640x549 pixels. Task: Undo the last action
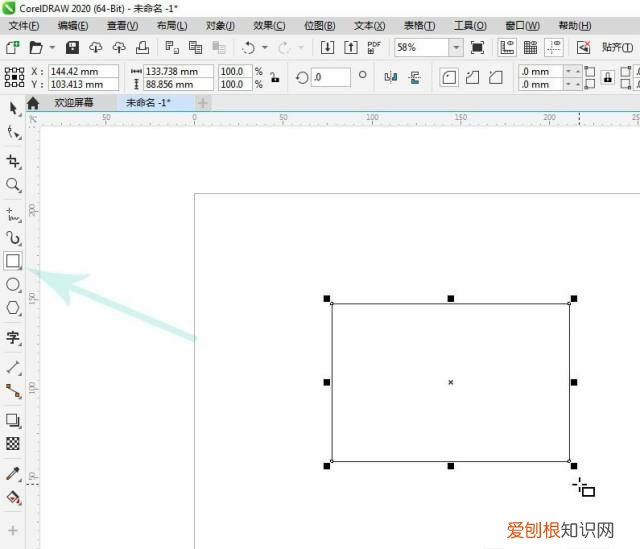[248, 47]
